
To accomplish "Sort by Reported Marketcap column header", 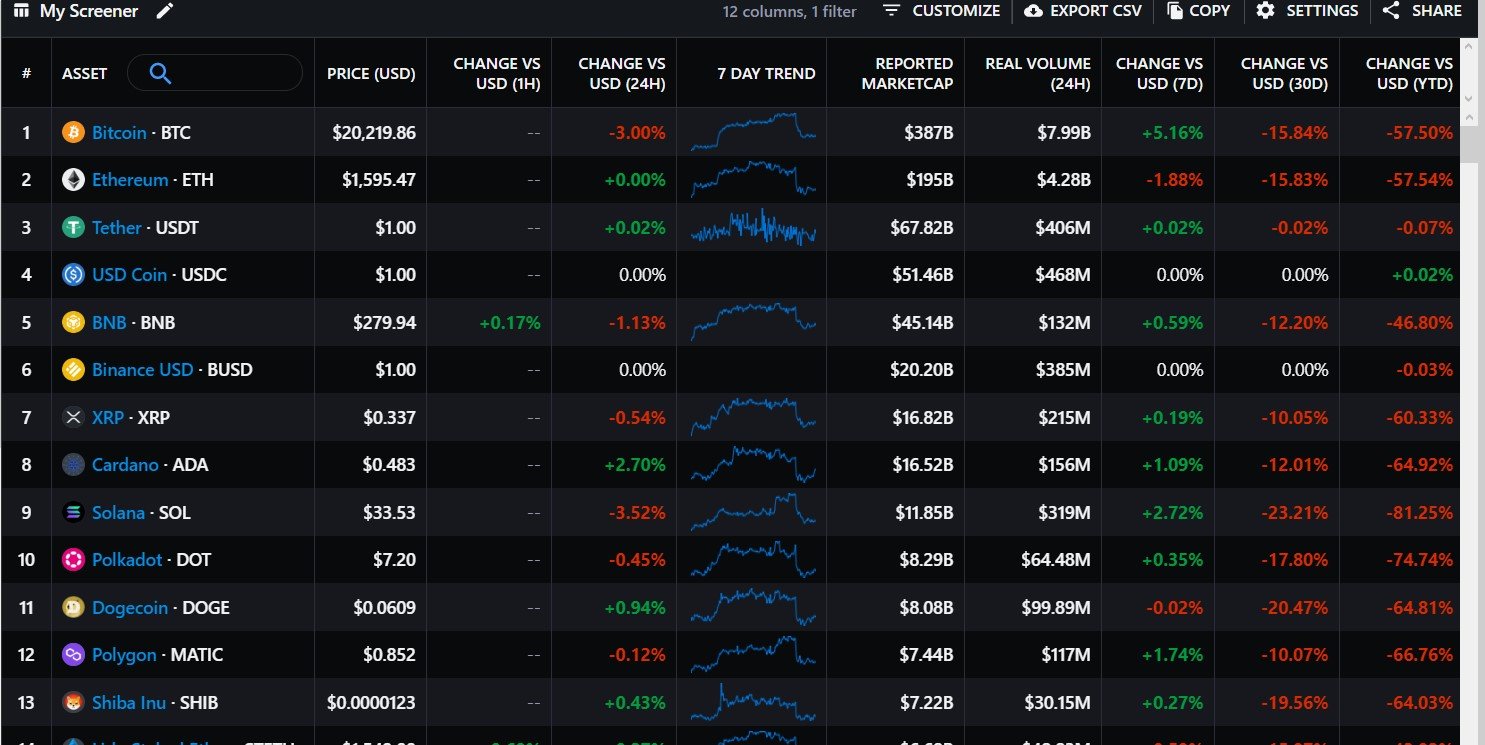I will [x=909, y=73].
